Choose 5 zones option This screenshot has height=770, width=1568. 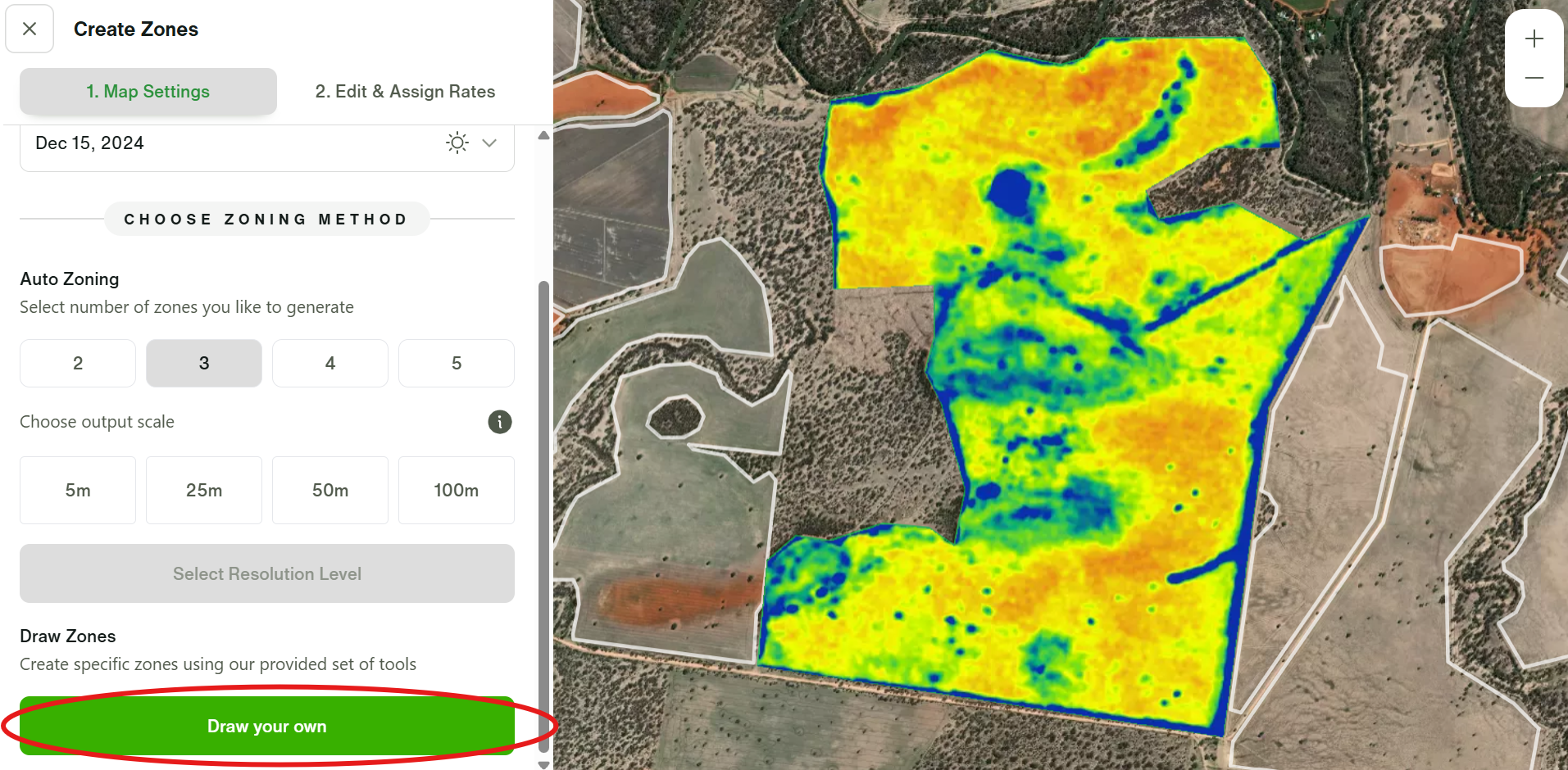pyautogui.click(x=457, y=363)
